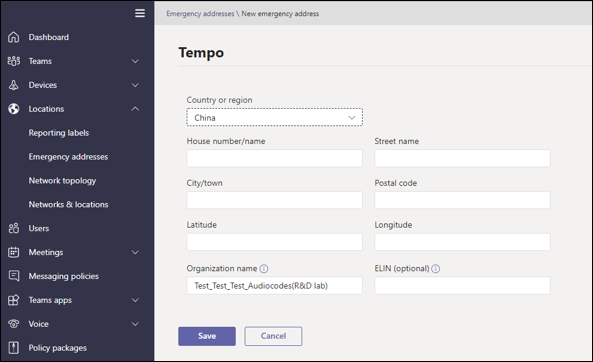This screenshot has width=593, height=362.
Task: Open Network topology menu item
Action: pyautogui.click(x=62, y=181)
